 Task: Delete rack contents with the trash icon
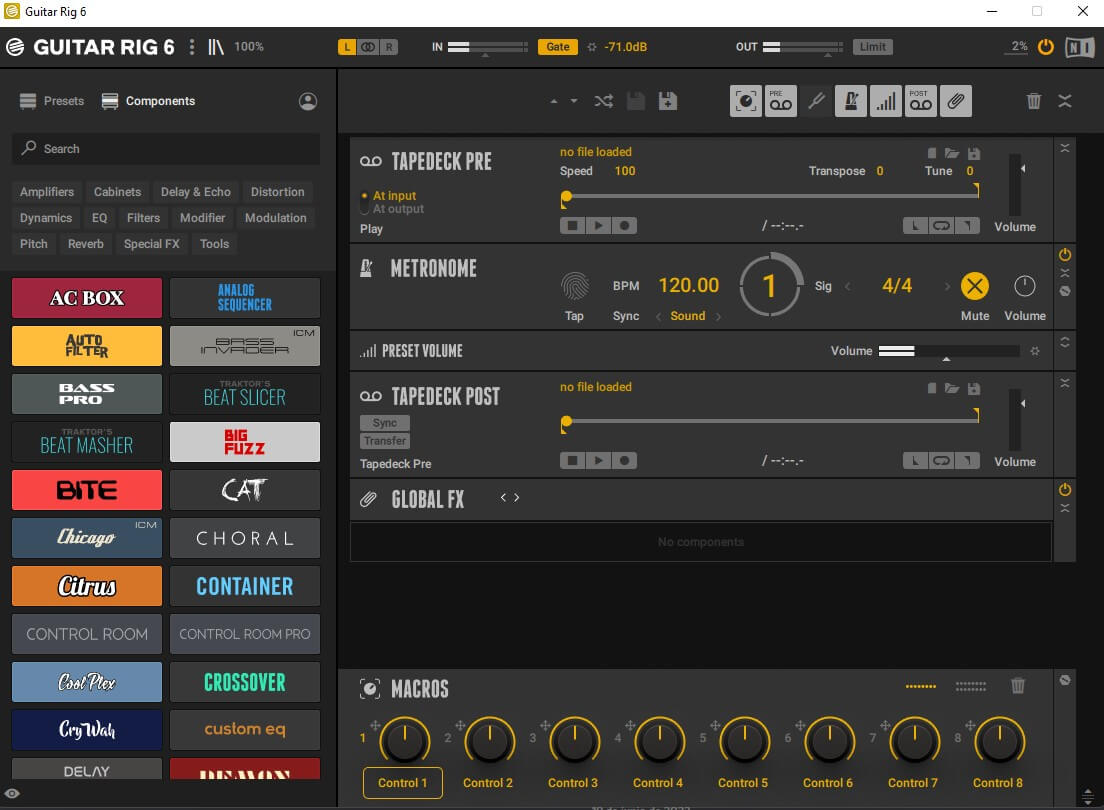pos(1034,101)
